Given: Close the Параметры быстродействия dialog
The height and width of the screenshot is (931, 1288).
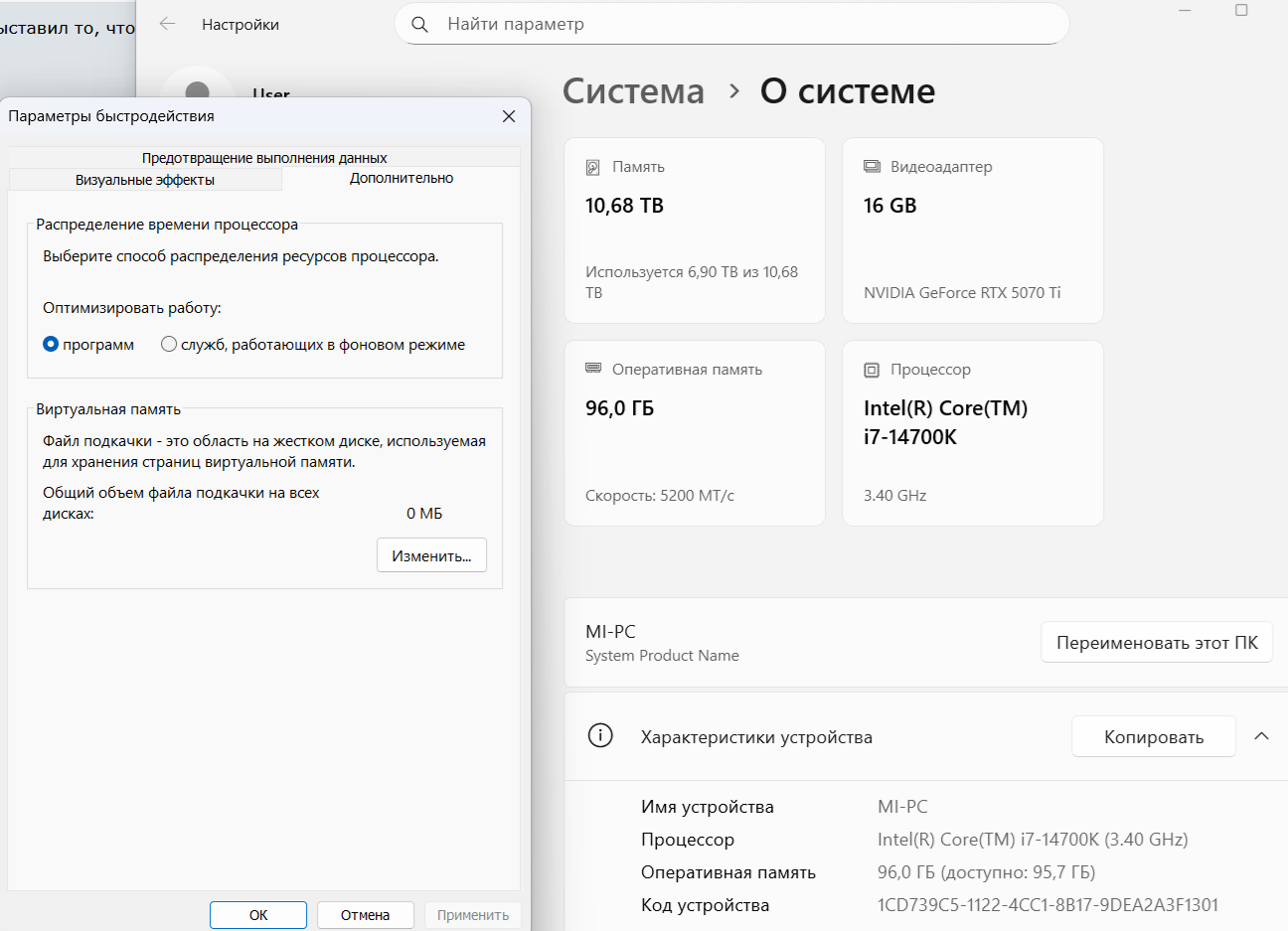Looking at the screenshot, I should pyautogui.click(x=509, y=116).
